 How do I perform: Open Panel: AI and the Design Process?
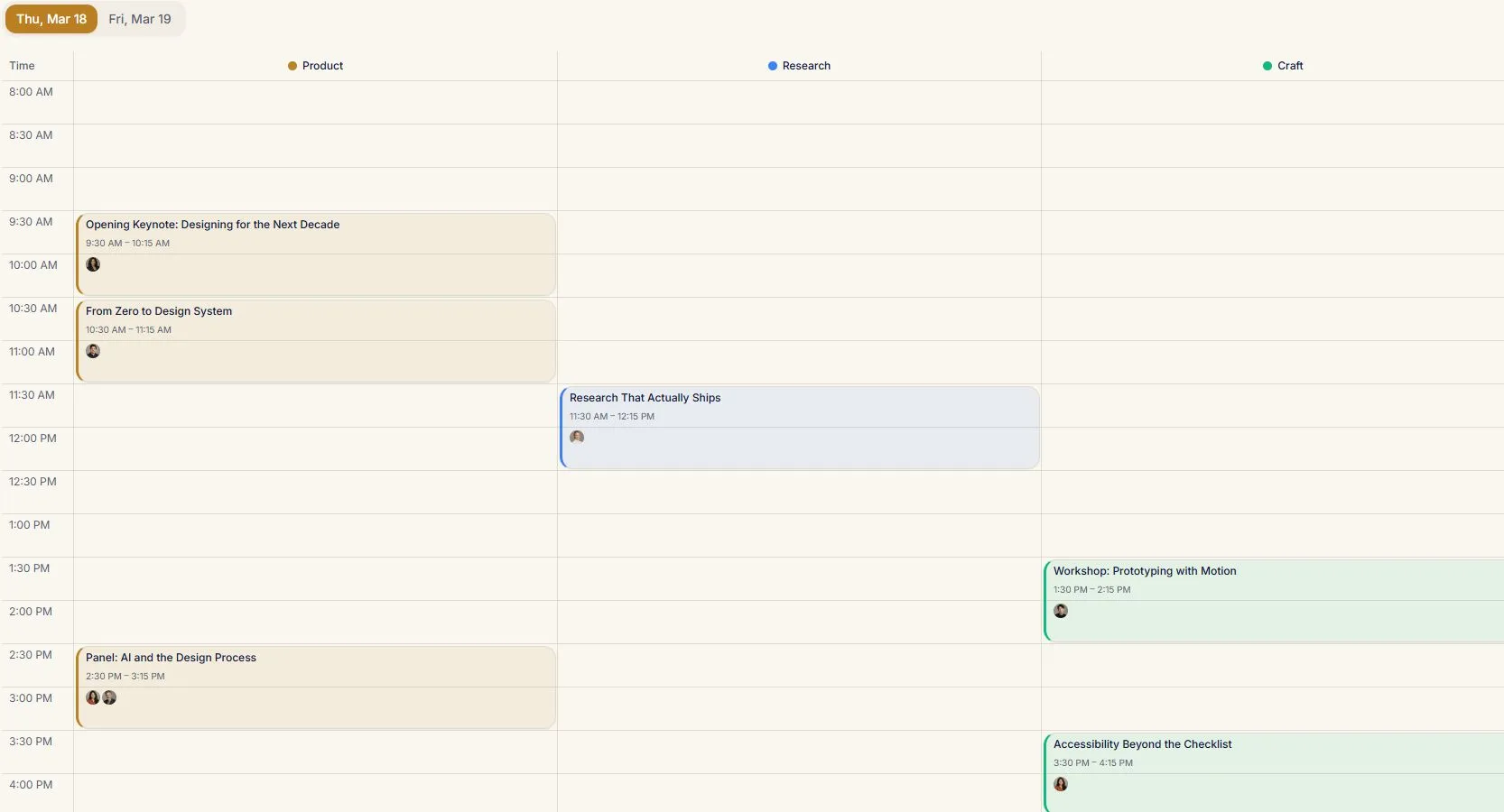click(x=316, y=687)
